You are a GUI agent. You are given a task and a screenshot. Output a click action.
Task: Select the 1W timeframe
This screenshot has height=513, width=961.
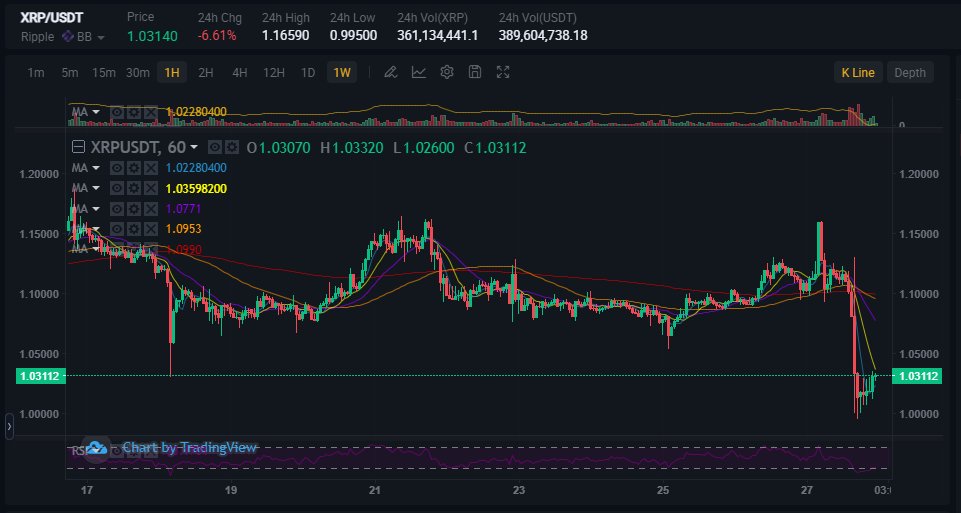341,72
